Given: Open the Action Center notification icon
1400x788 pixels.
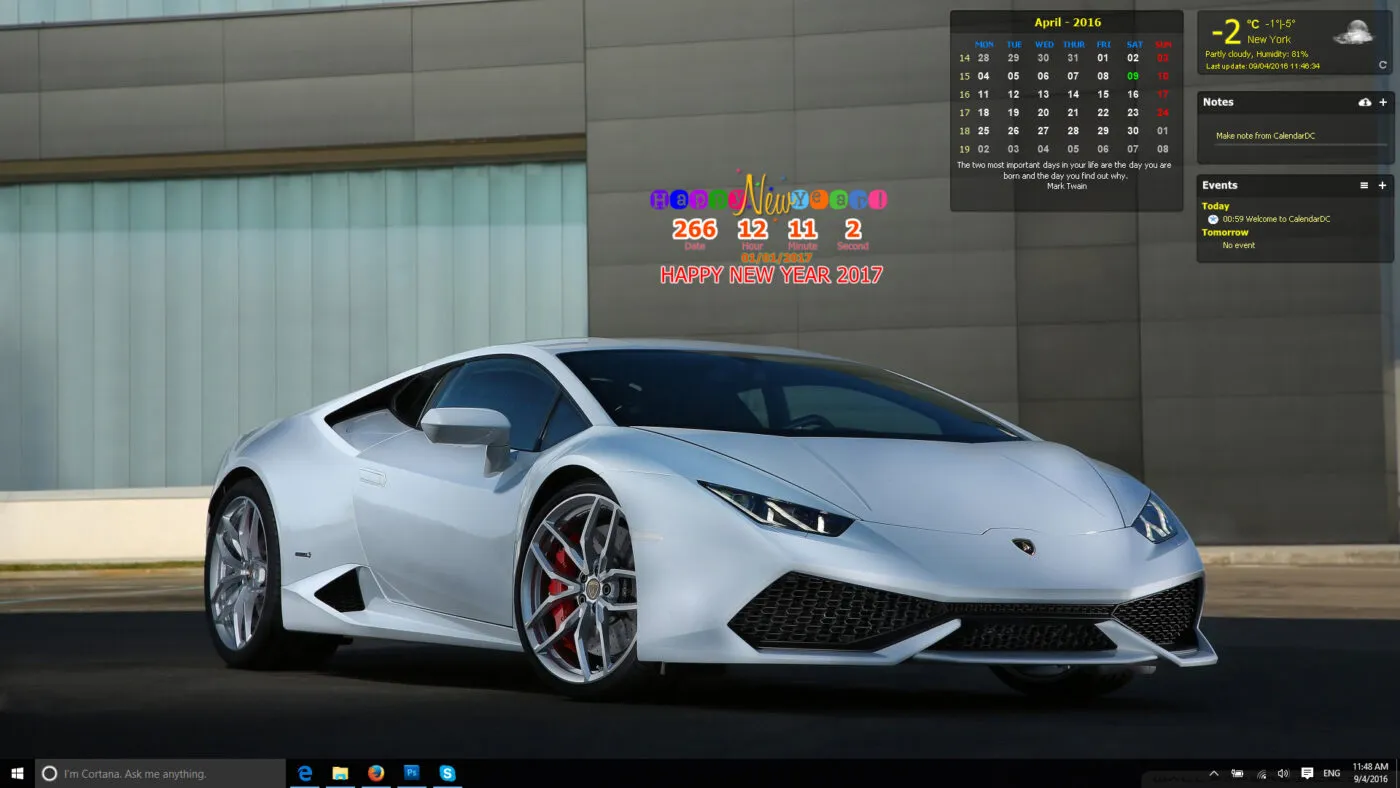Looking at the screenshot, I should (1307, 773).
